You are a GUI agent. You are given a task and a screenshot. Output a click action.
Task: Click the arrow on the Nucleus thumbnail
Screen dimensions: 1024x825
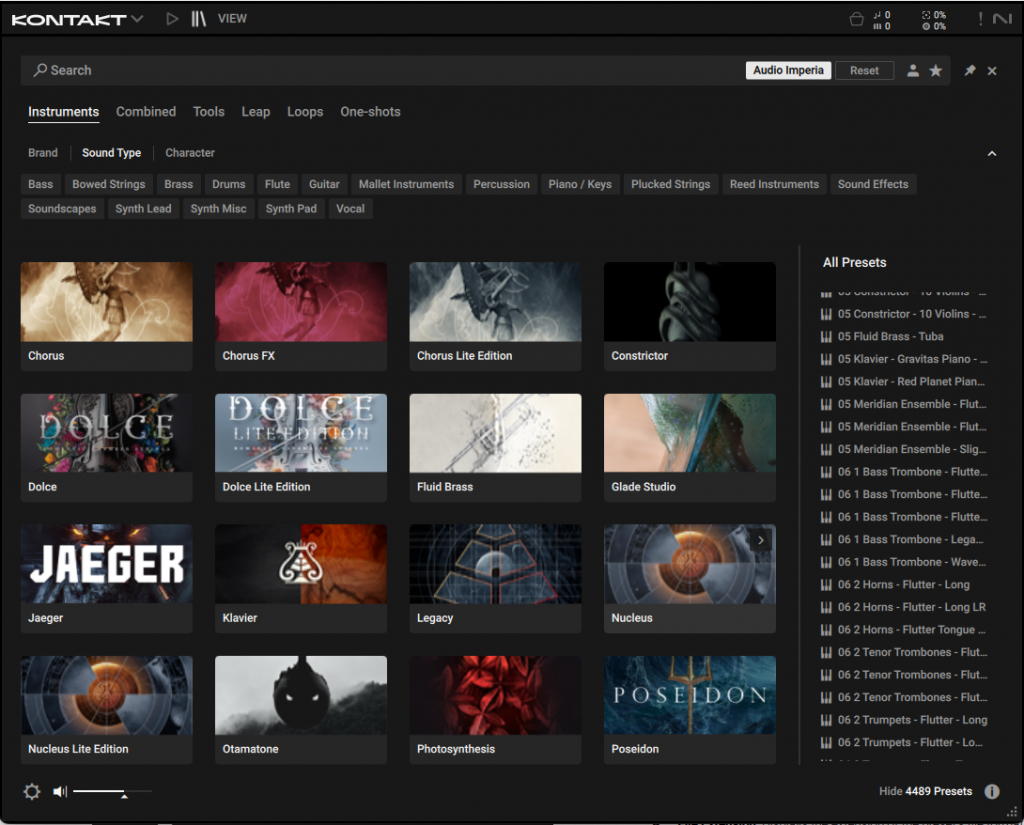click(761, 540)
